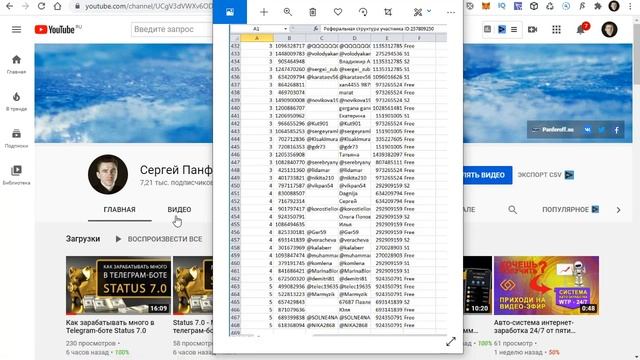Image resolution: width=640 pixels, height=360 pixels.
Task: Open the recycle-arrows extension icon
Action: coord(550,6)
